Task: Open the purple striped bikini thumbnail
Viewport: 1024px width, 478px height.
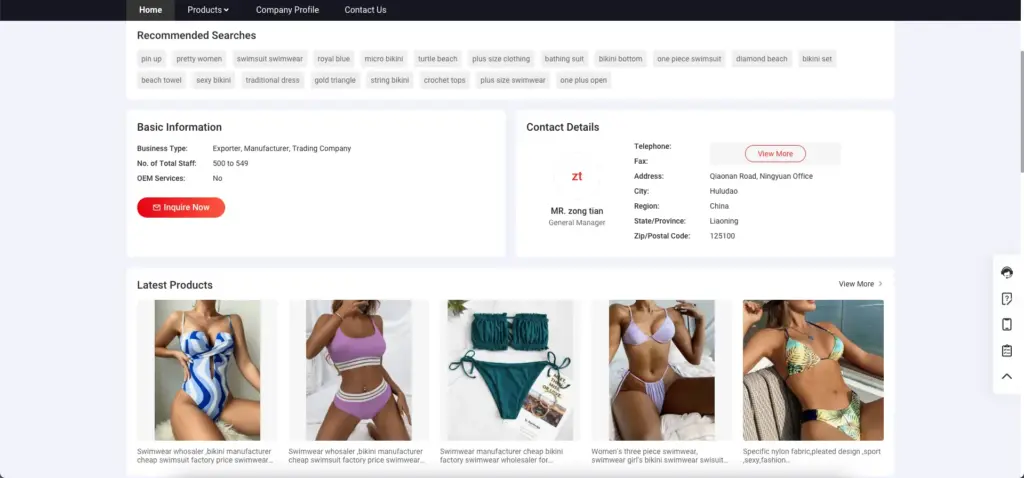Action: [359, 370]
